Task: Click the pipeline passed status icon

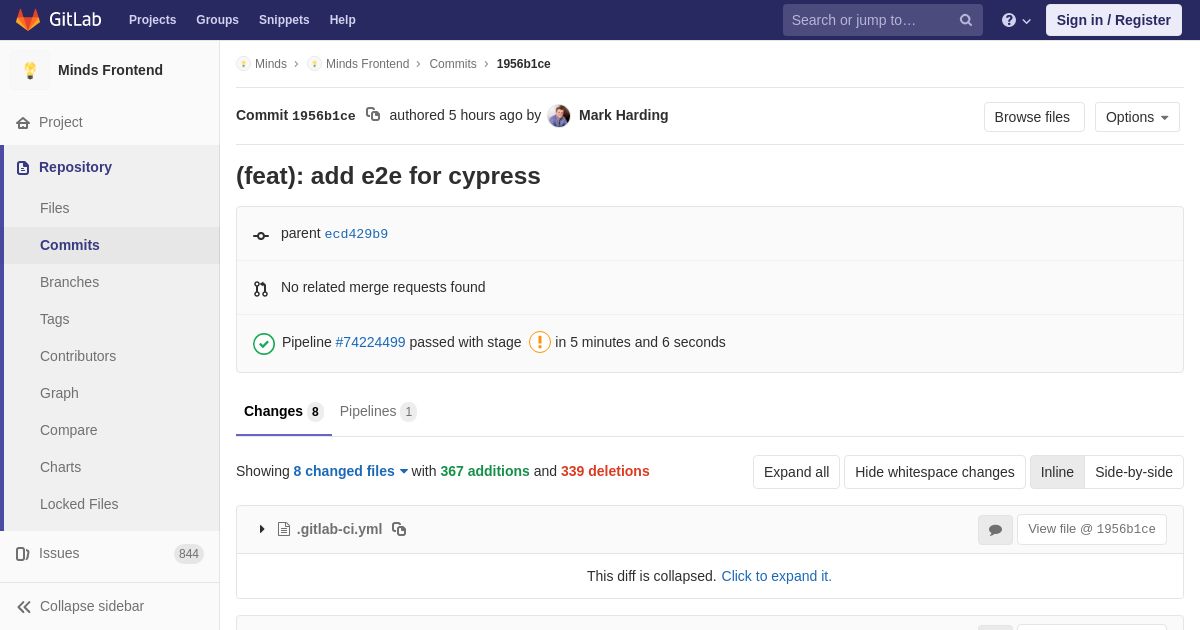Action: [264, 343]
